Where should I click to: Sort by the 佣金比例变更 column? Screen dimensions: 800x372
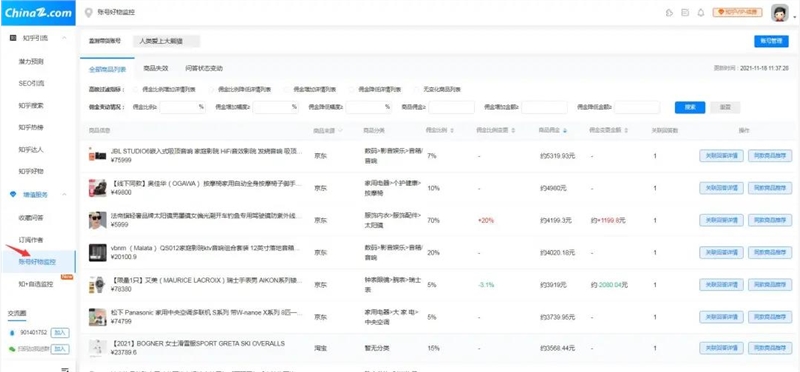[513, 131]
